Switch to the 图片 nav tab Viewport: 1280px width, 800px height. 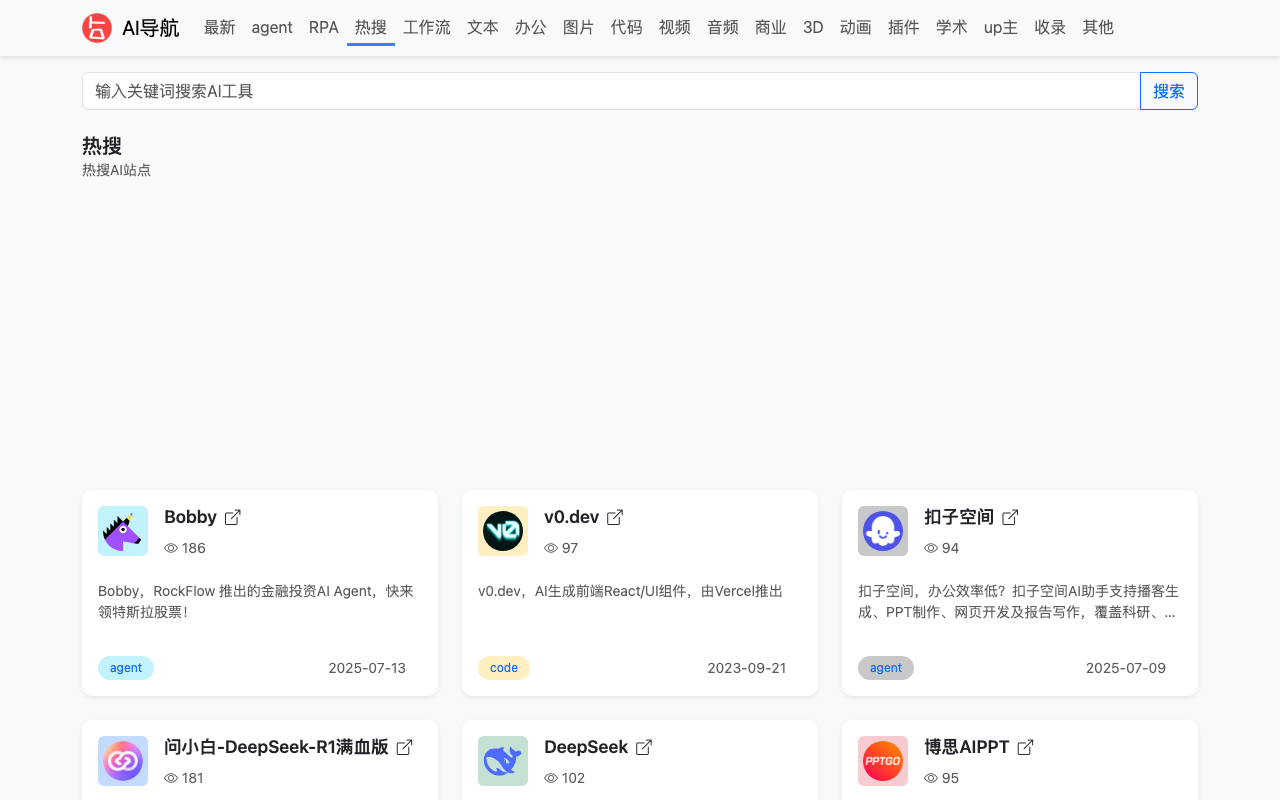579,28
